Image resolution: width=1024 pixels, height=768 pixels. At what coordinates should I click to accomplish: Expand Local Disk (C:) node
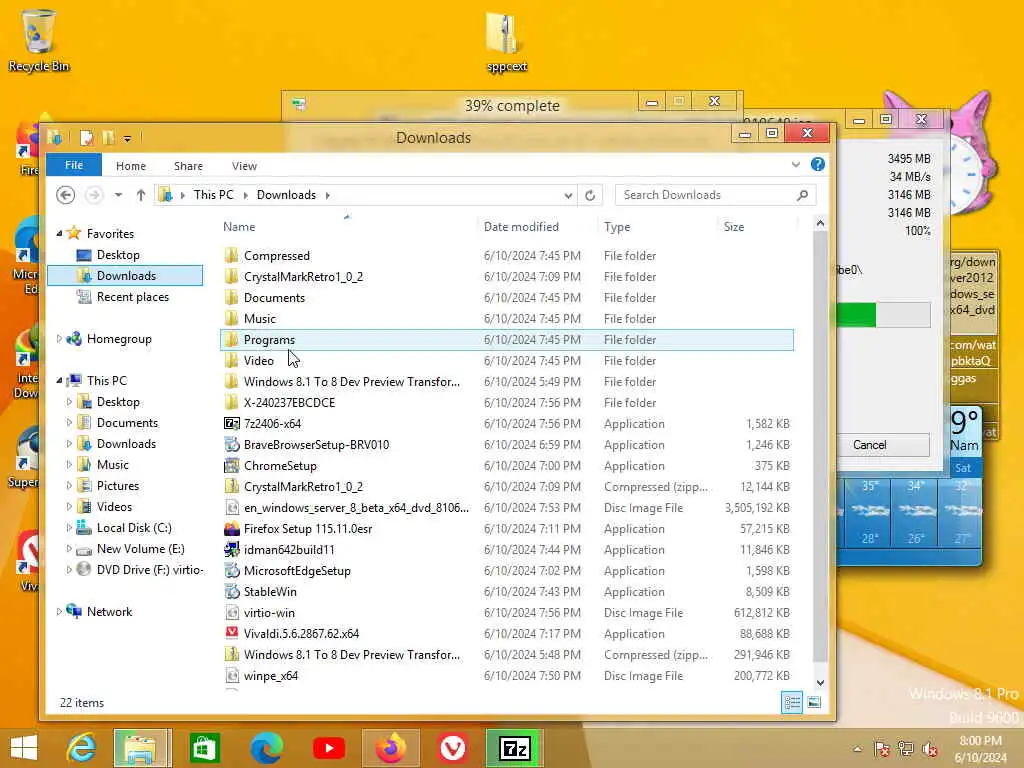click(69, 527)
